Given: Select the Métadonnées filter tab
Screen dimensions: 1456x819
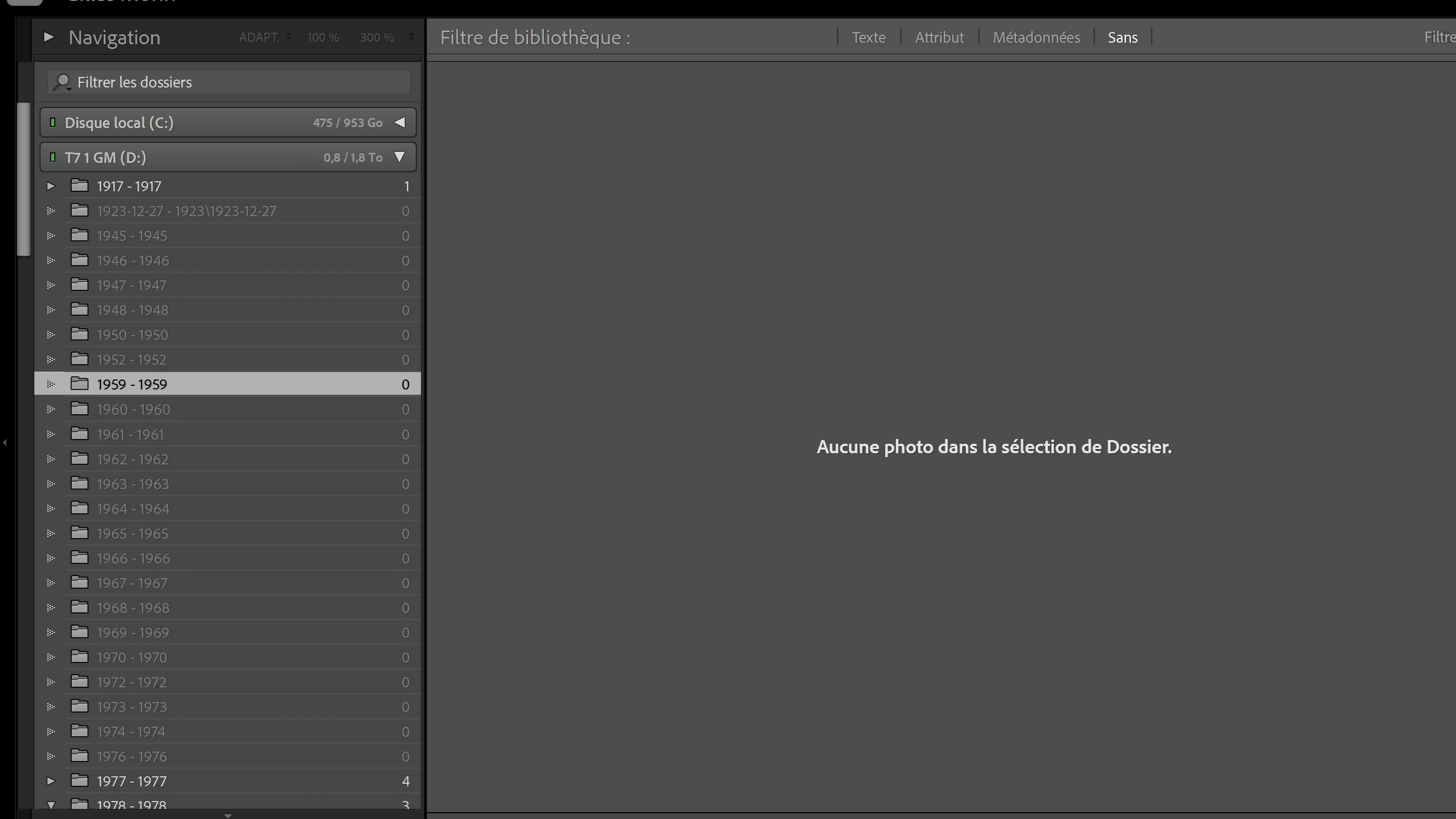Looking at the screenshot, I should coord(1036,37).
